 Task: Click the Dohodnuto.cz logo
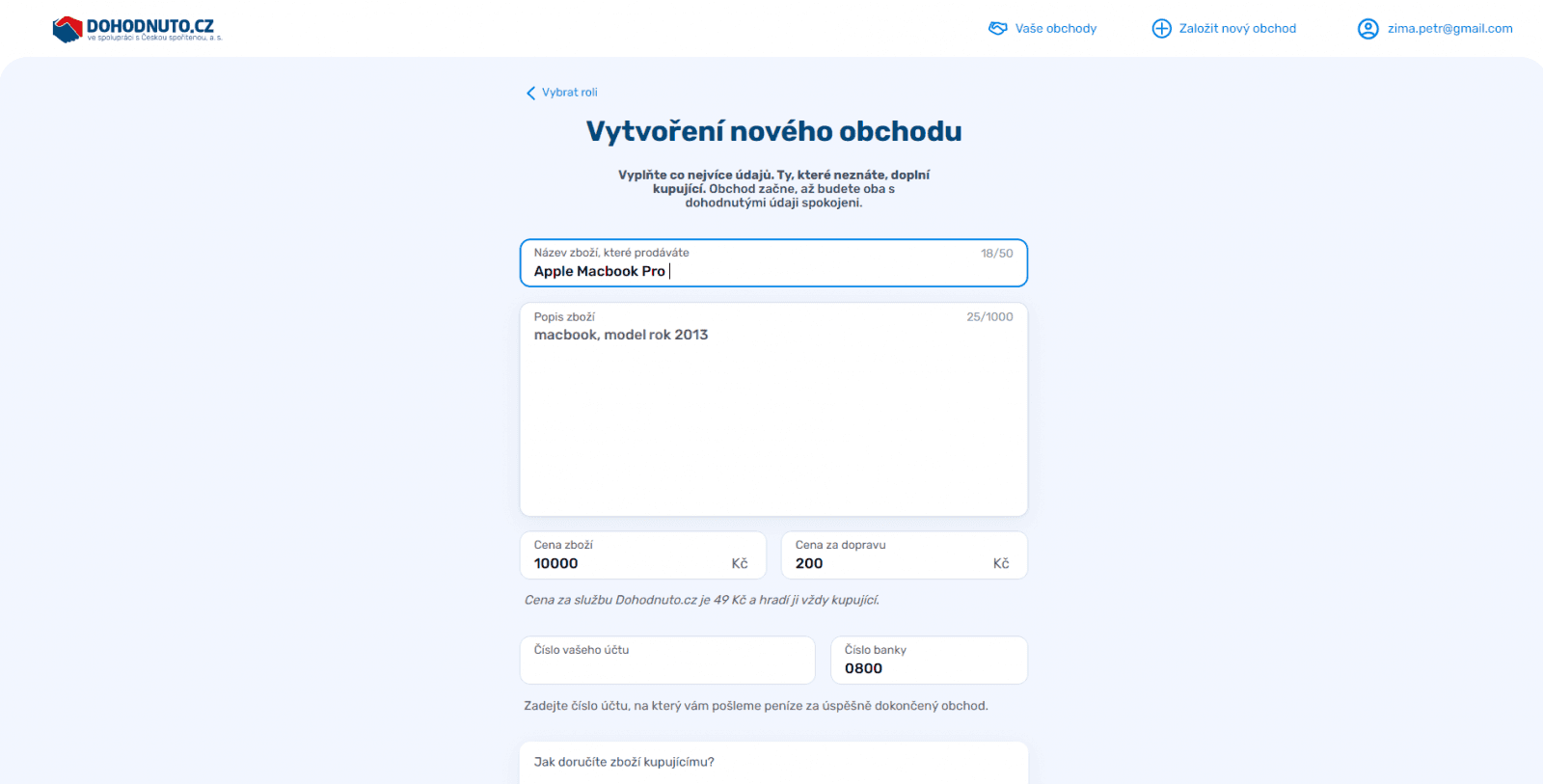point(137,29)
